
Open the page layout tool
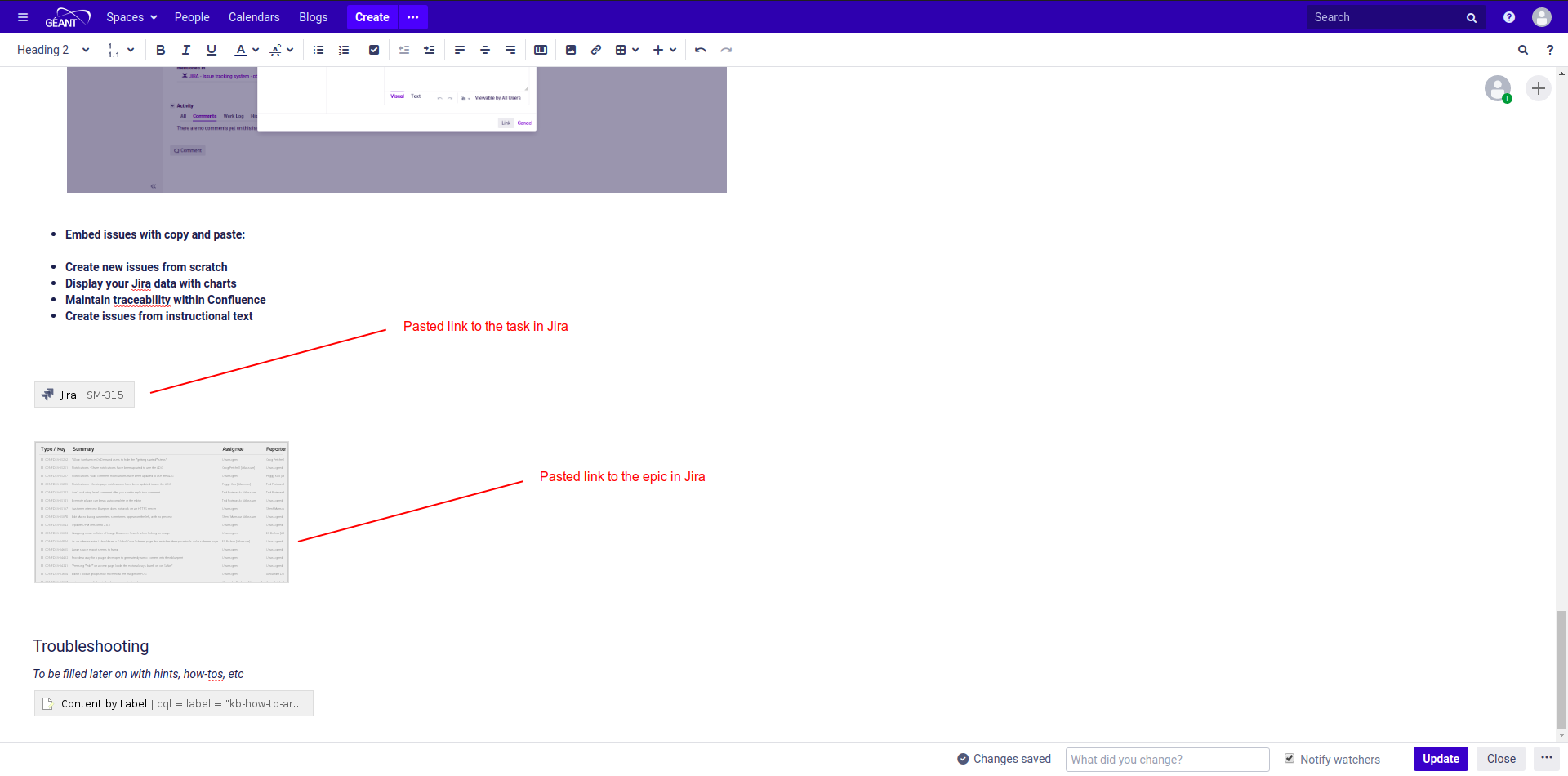coord(541,50)
